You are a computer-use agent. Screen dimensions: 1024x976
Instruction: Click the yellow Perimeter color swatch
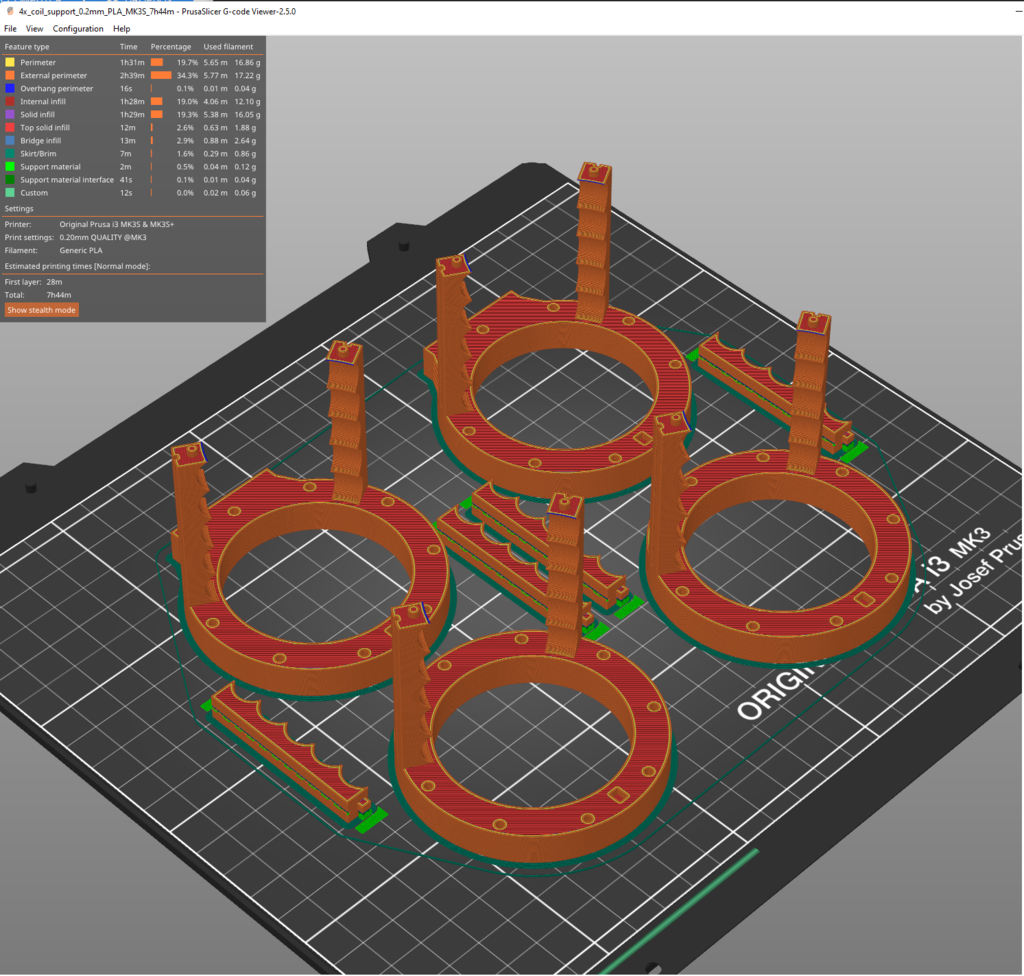10,62
